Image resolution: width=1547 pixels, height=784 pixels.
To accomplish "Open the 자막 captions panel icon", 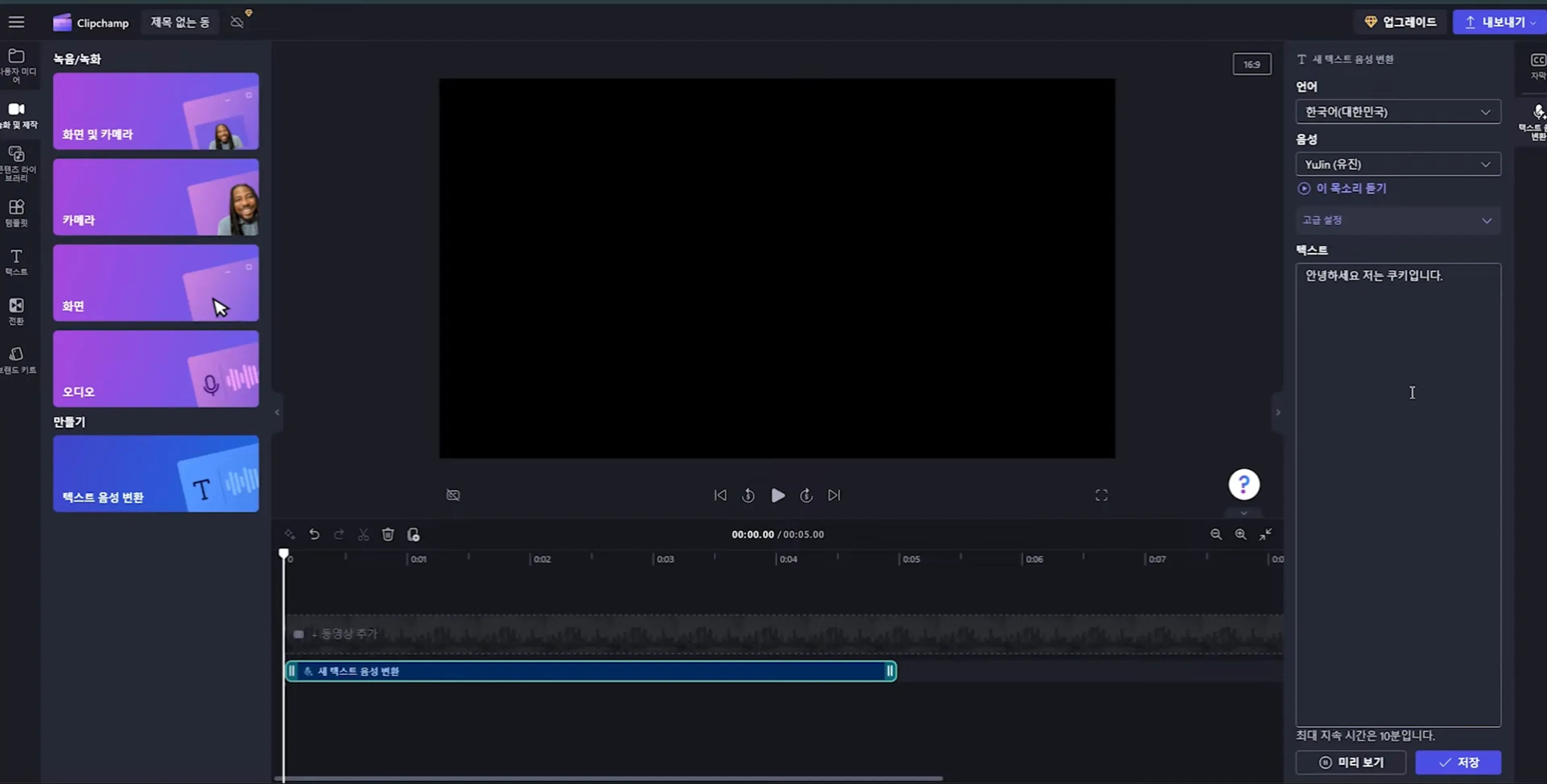I will point(1537,66).
